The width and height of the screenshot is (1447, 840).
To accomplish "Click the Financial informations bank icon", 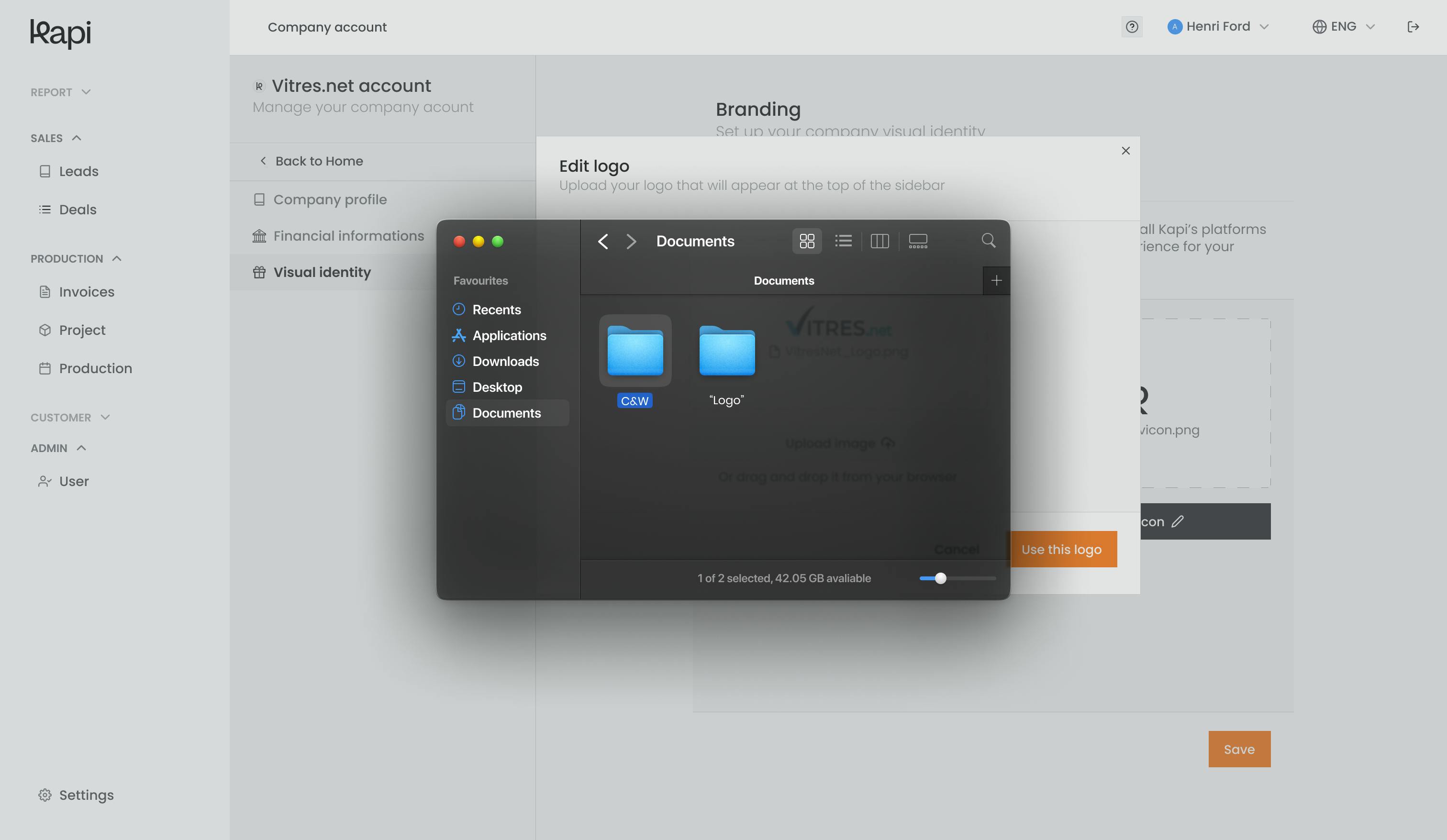I will click(x=259, y=236).
